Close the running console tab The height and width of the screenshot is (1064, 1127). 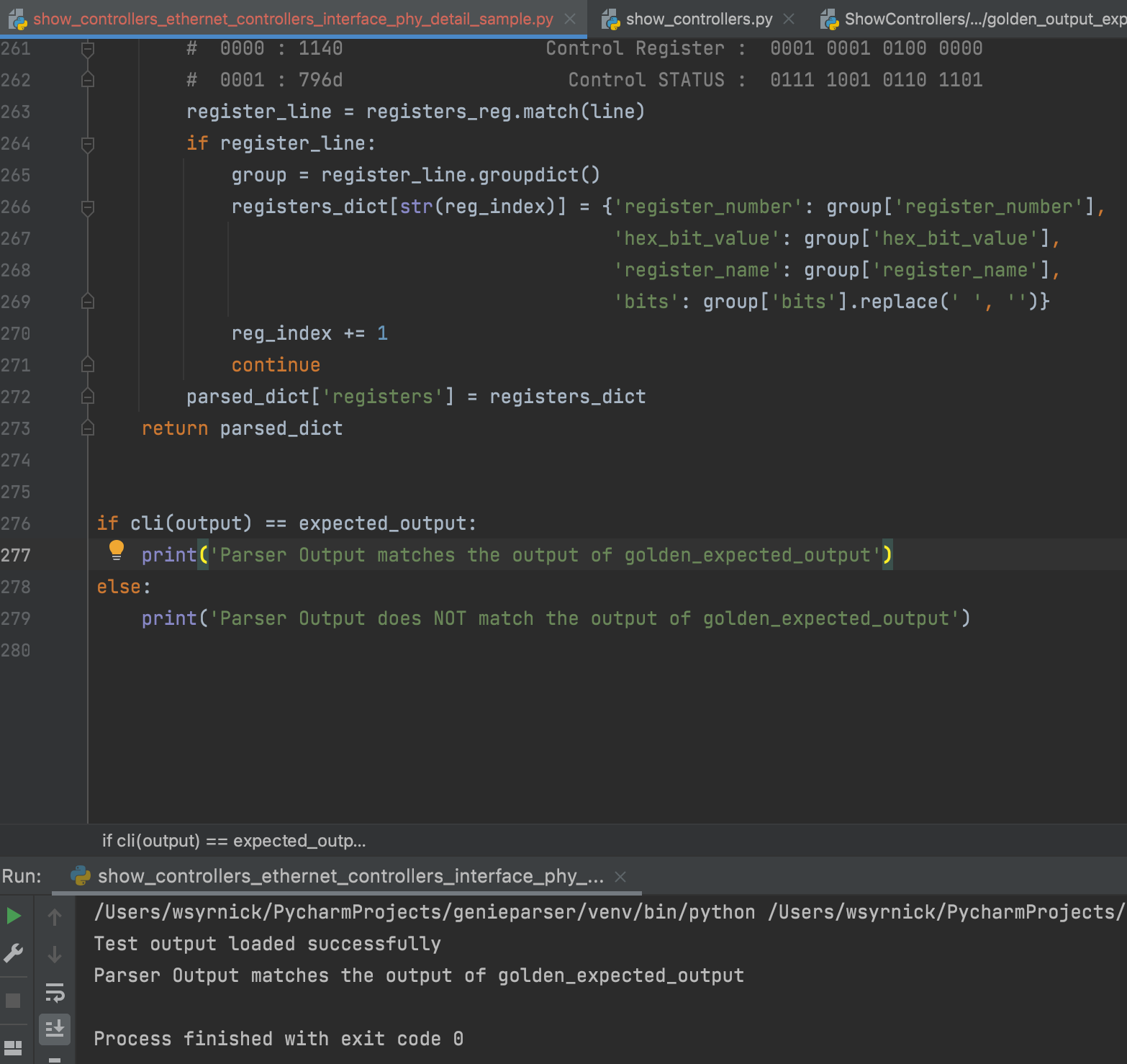620,877
